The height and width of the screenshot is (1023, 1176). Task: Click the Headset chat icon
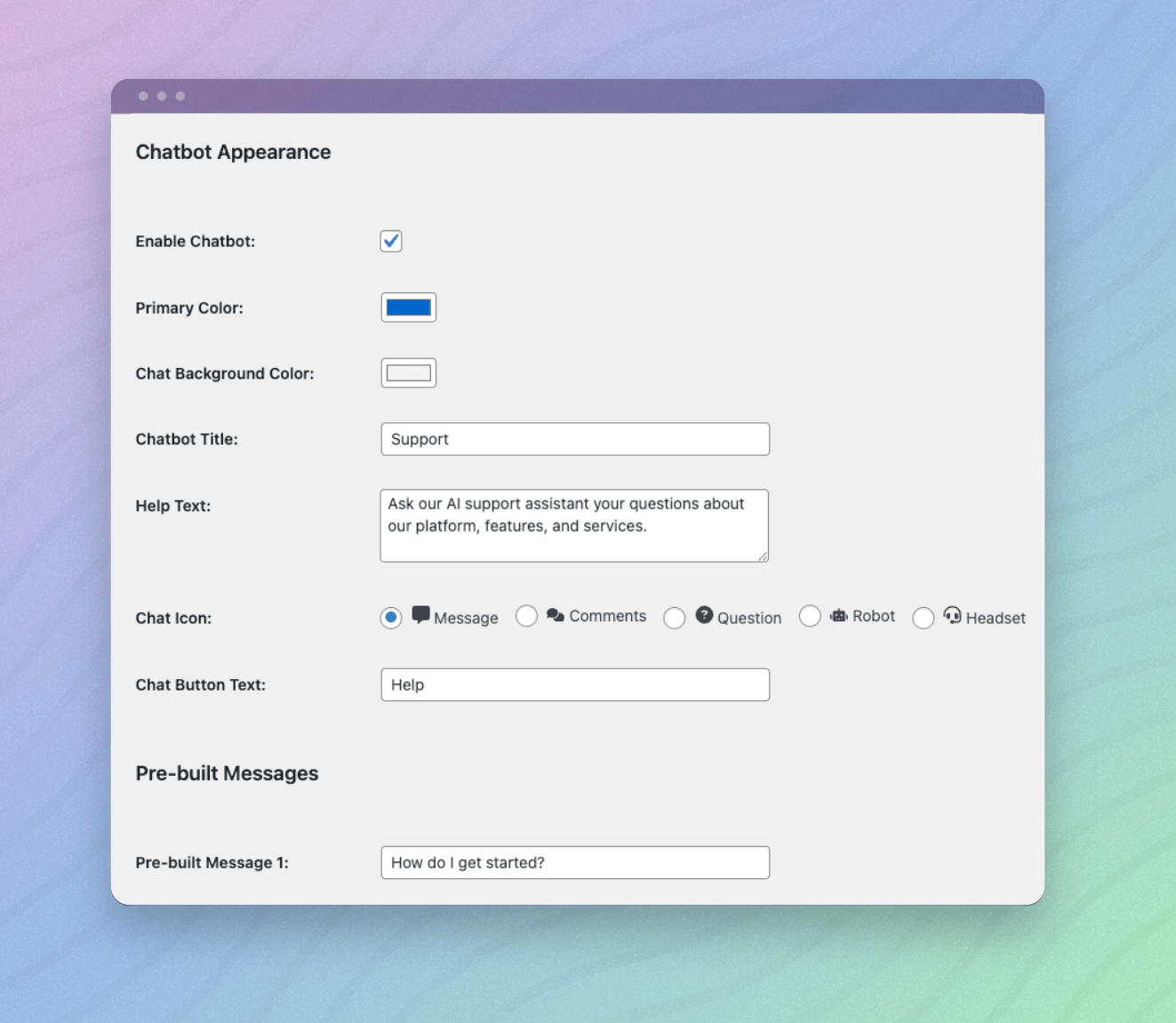click(952, 614)
